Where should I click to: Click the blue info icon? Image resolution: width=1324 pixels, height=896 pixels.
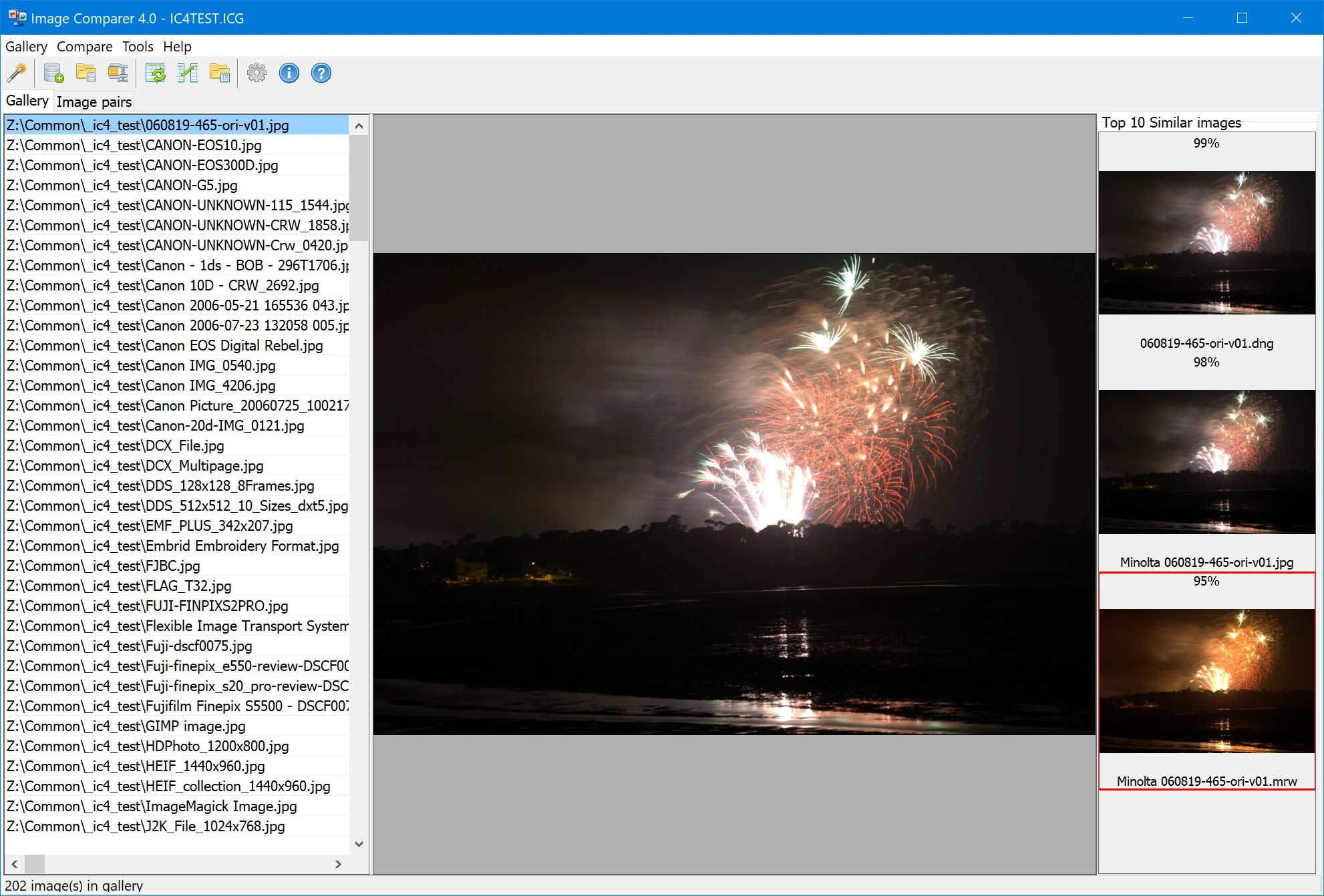click(289, 73)
